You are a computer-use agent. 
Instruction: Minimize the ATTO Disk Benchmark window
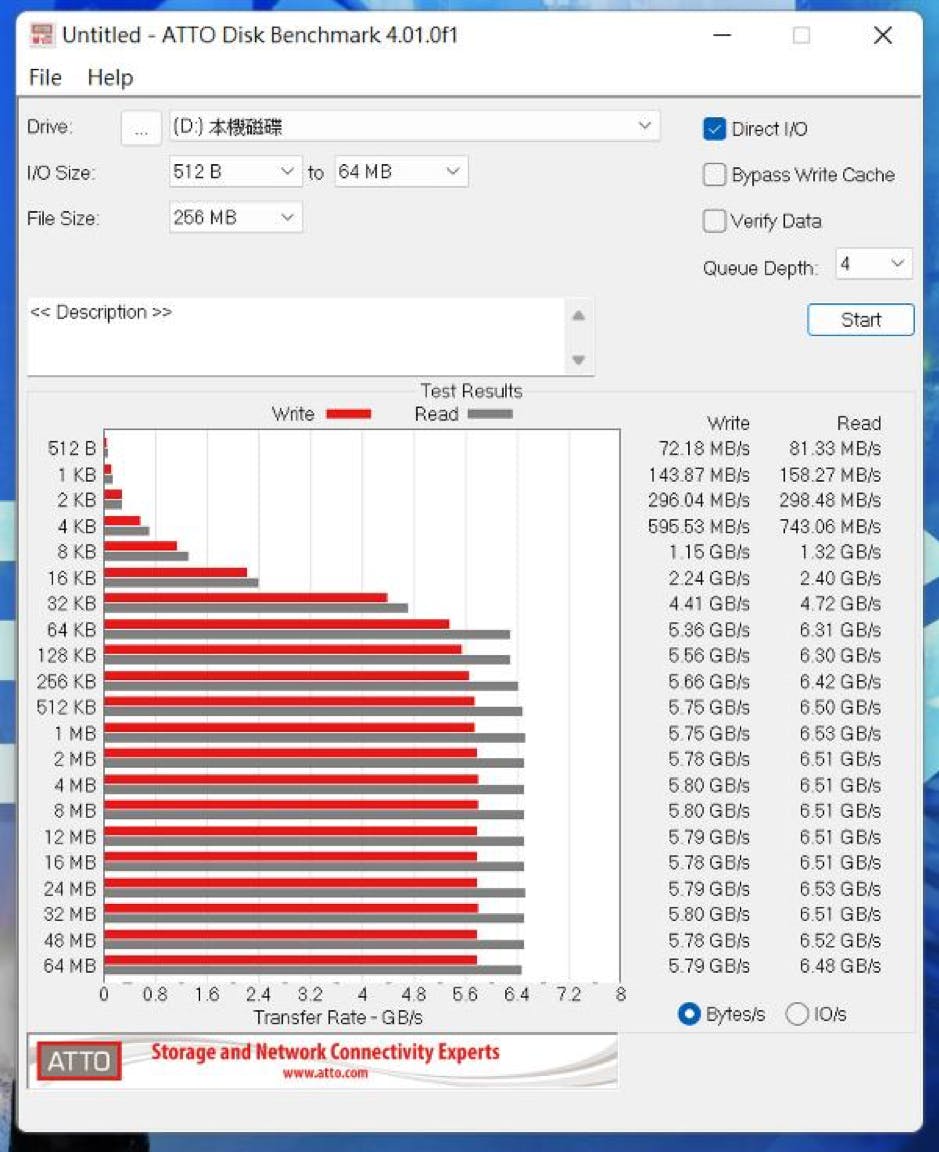723,35
